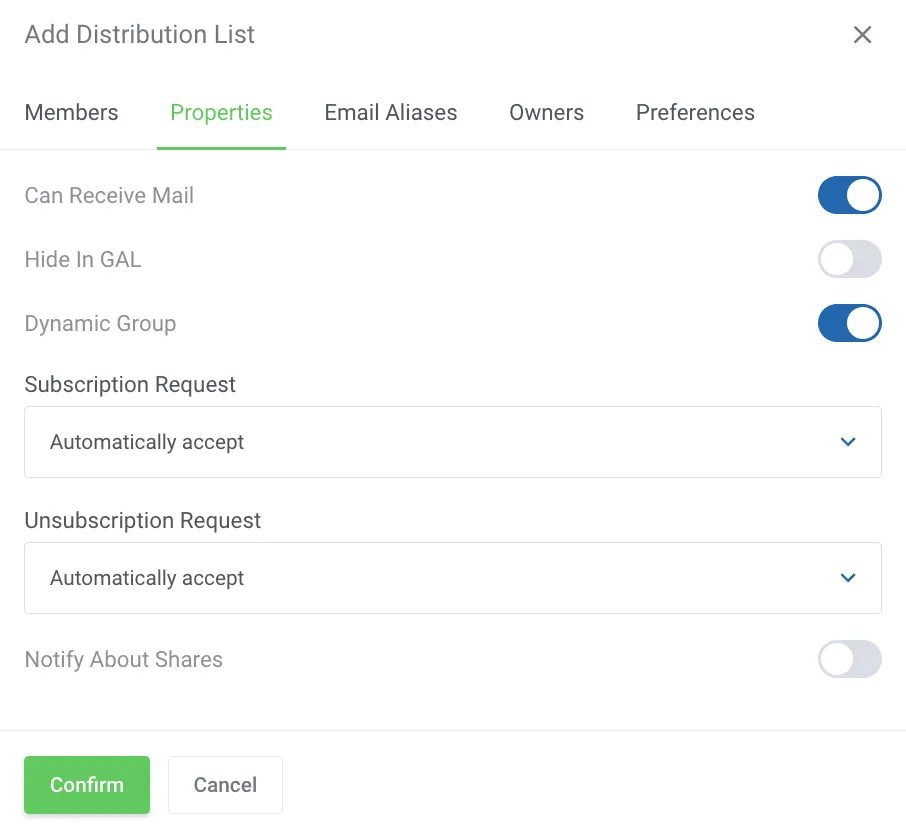
Task: Click the Cancel button
Action: click(225, 785)
